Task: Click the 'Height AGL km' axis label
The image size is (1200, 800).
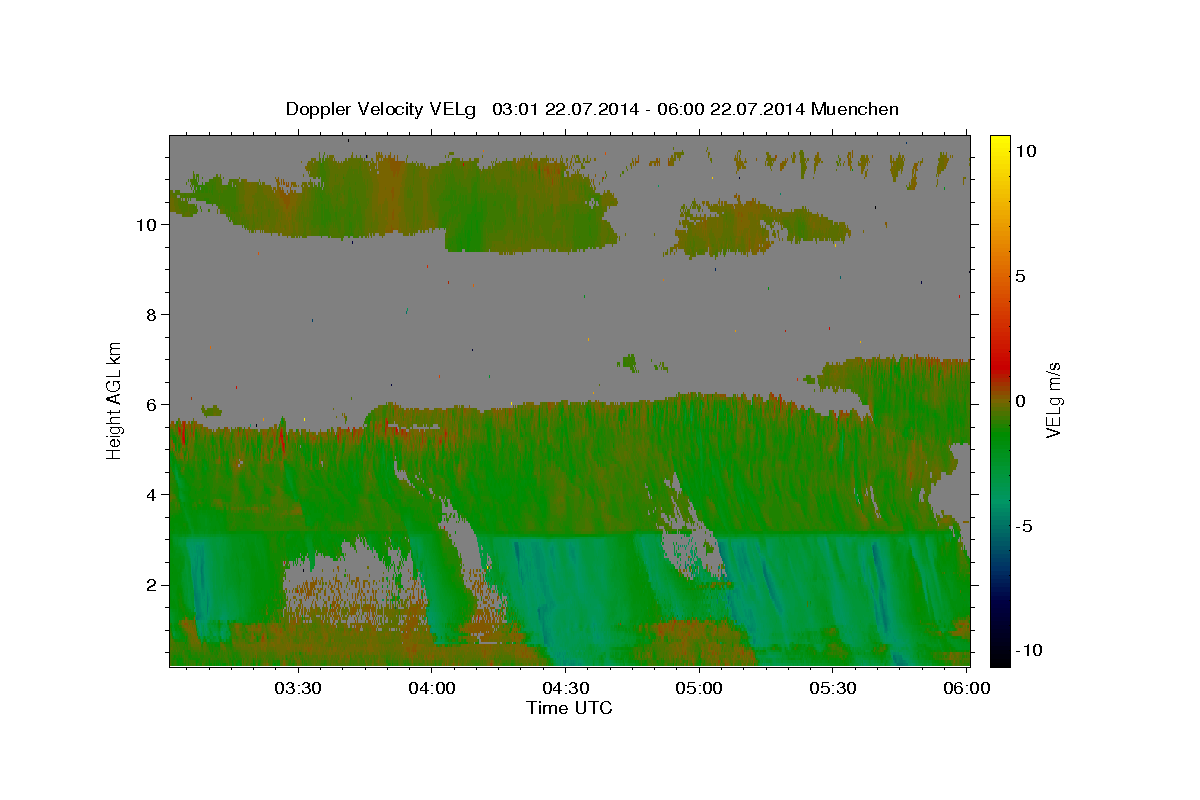Action: point(115,399)
